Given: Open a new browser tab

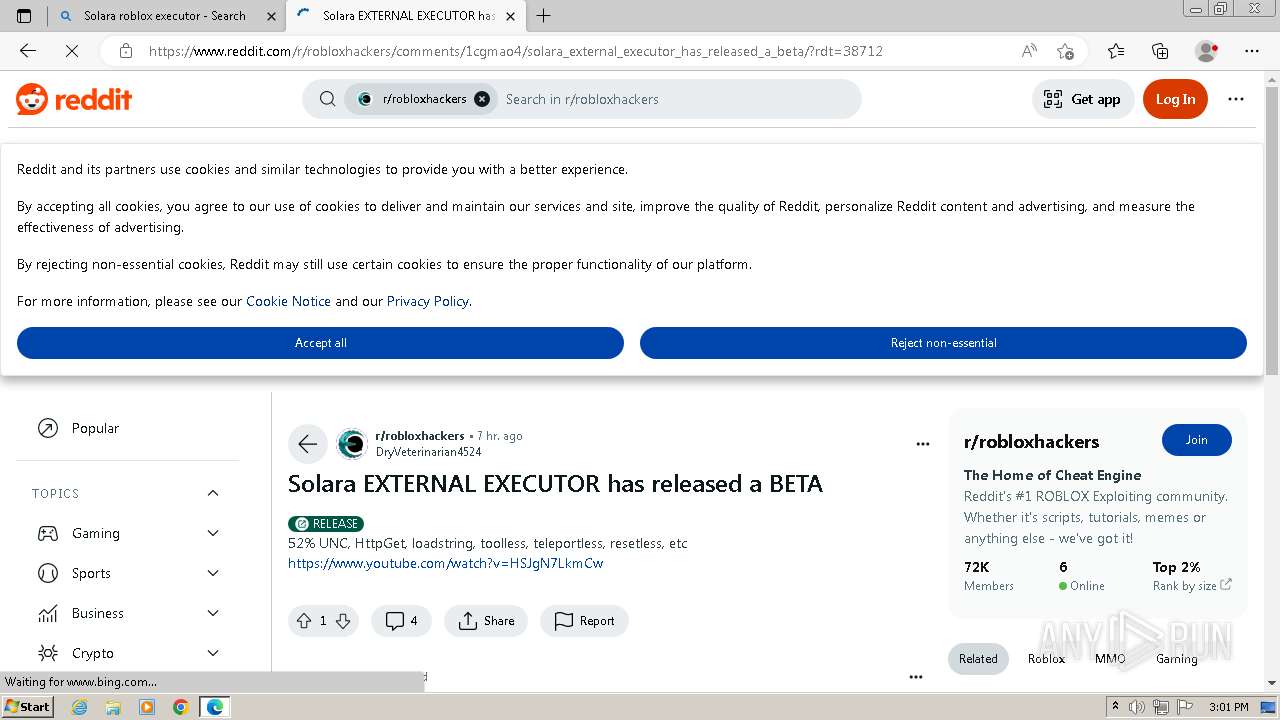Looking at the screenshot, I should pyautogui.click(x=543, y=16).
